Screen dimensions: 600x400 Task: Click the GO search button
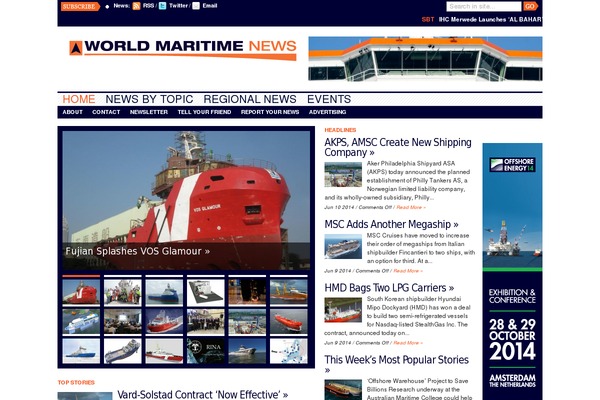[530, 6]
